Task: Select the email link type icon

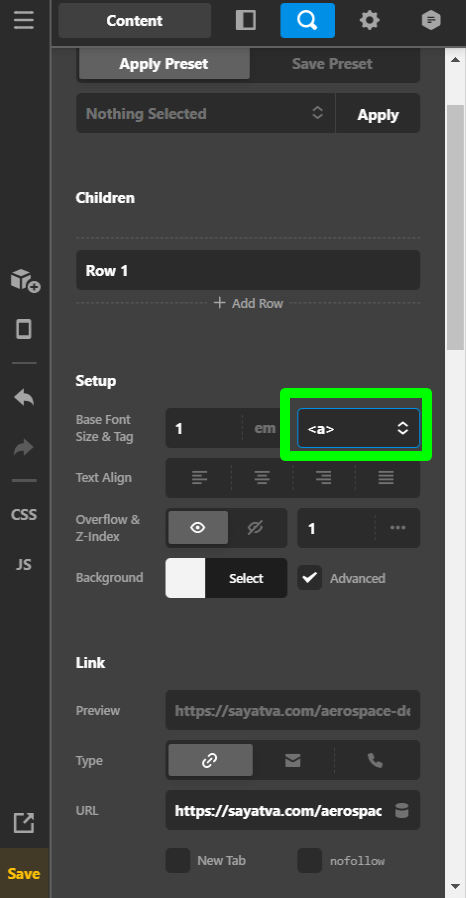Action: click(293, 761)
